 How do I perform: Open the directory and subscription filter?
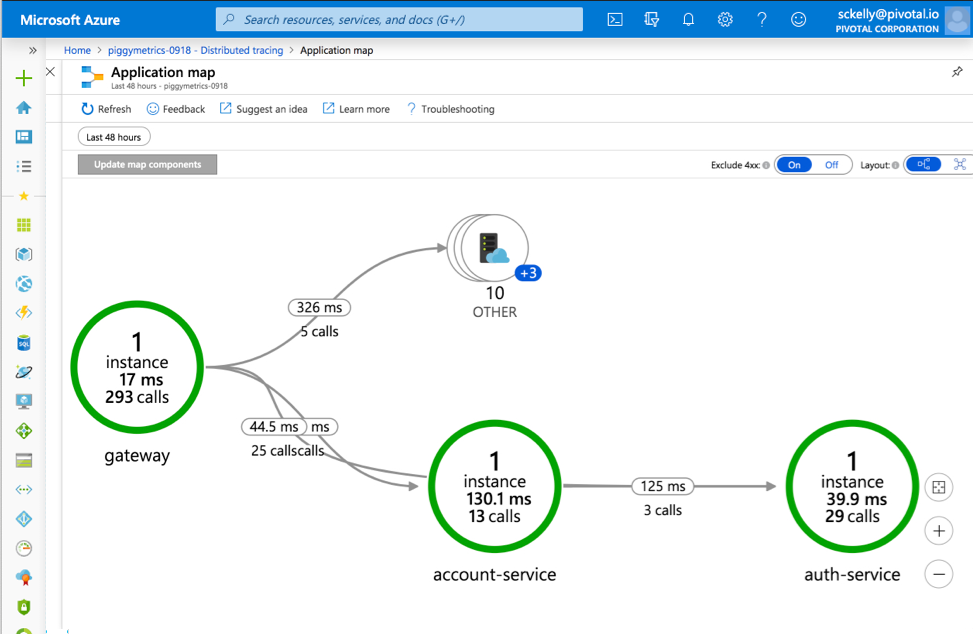[x=652, y=19]
